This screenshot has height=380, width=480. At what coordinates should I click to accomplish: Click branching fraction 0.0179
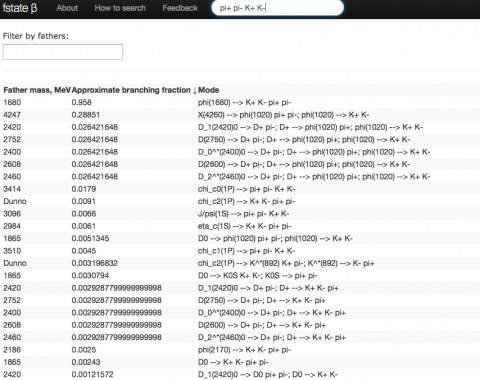tap(84, 189)
